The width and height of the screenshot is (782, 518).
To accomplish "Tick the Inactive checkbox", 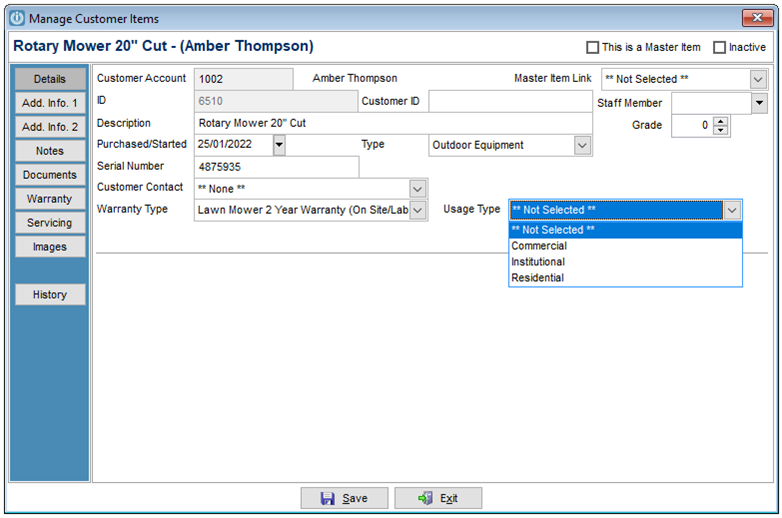I will click(719, 47).
